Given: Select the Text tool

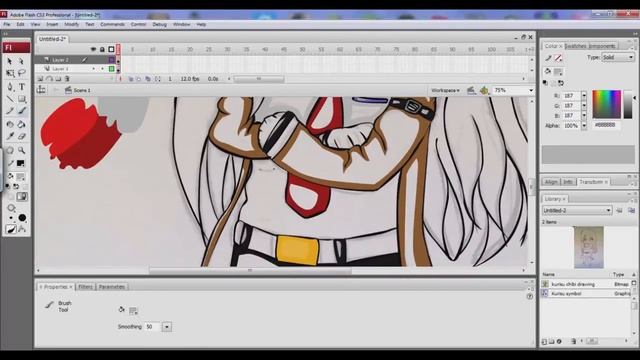Looking at the screenshot, I should [x=22, y=87].
